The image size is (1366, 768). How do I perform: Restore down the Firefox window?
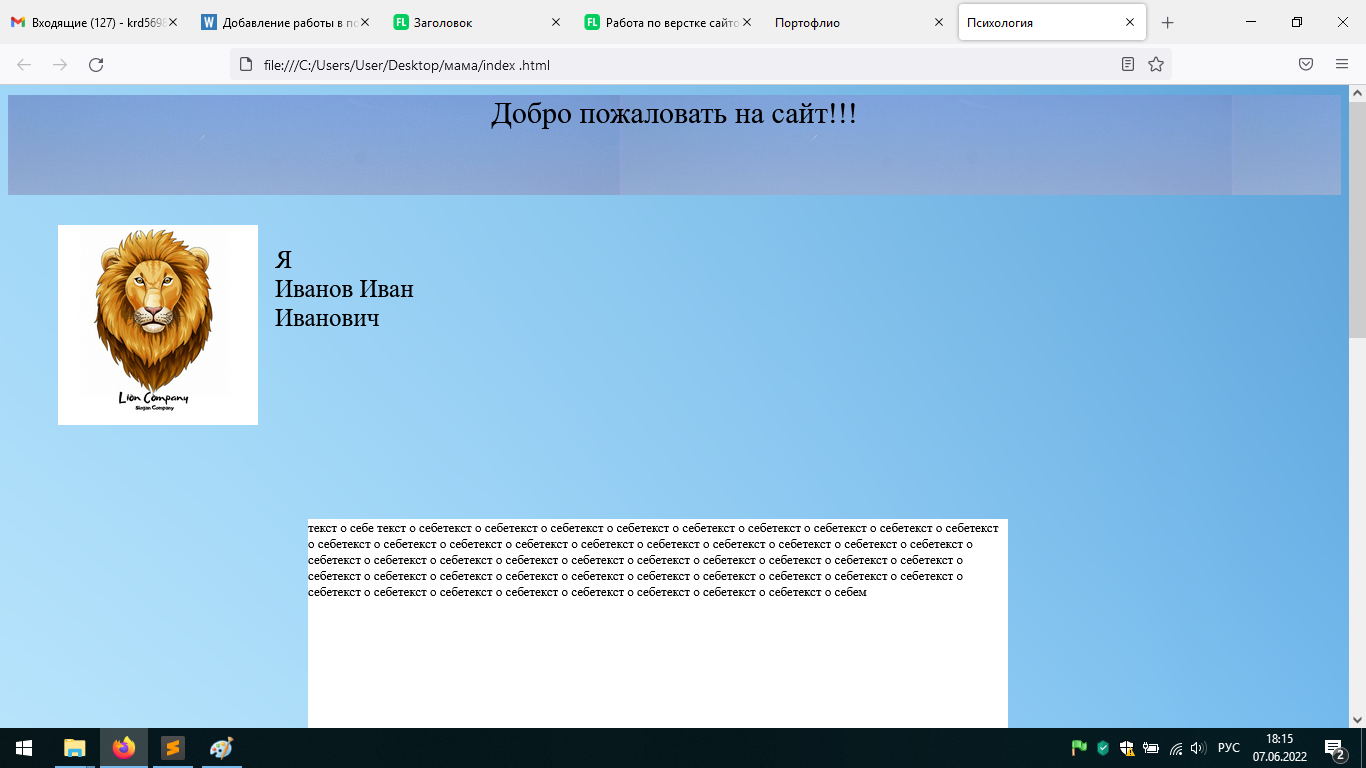click(1297, 22)
